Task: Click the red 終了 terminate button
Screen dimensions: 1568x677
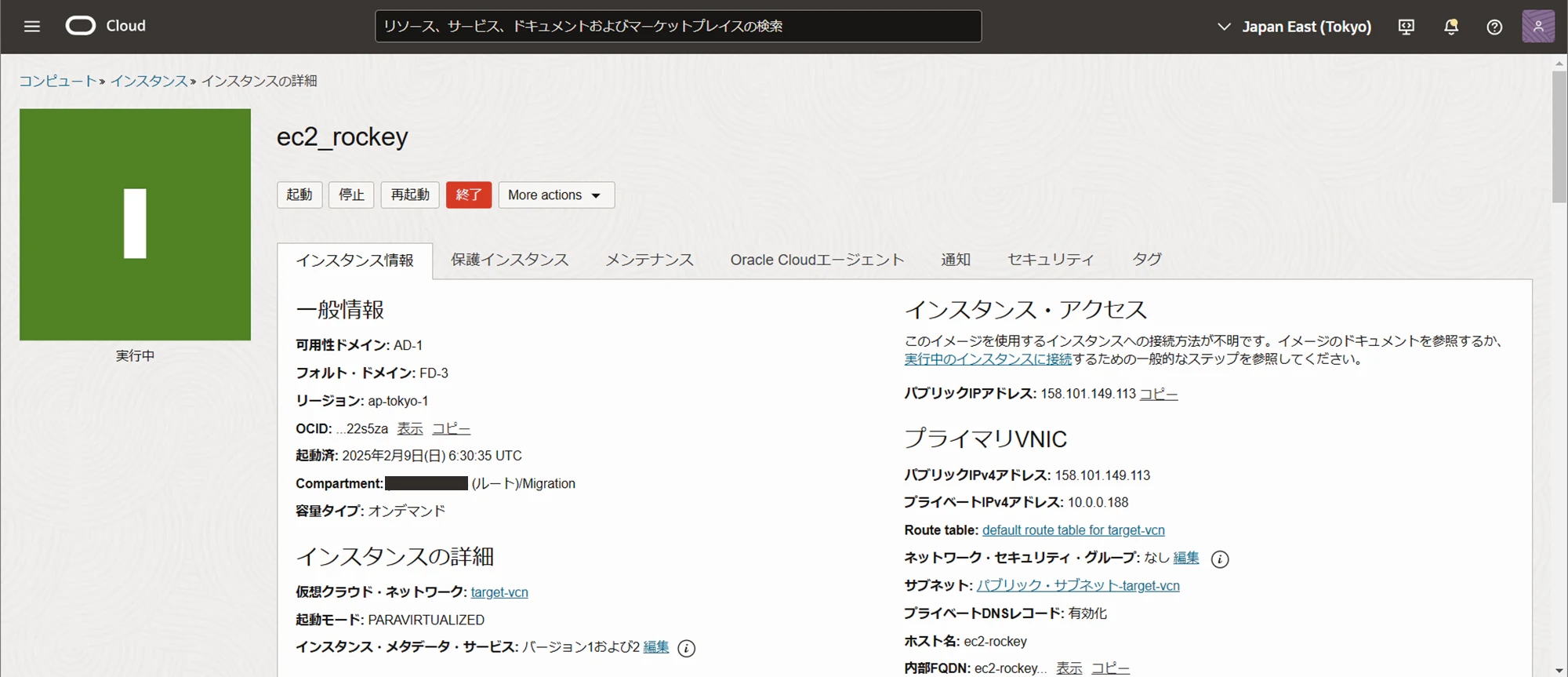Action: point(469,195)
